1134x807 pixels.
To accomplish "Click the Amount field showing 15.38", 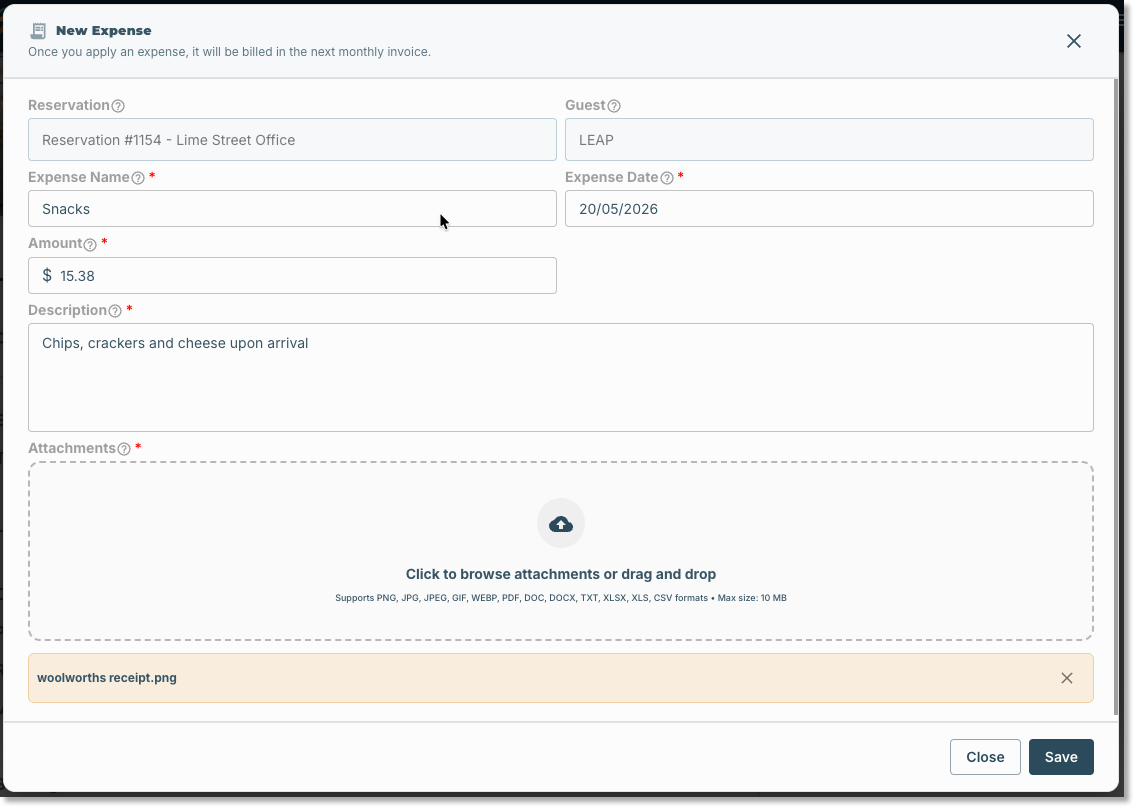I will [x=292, y=276].
